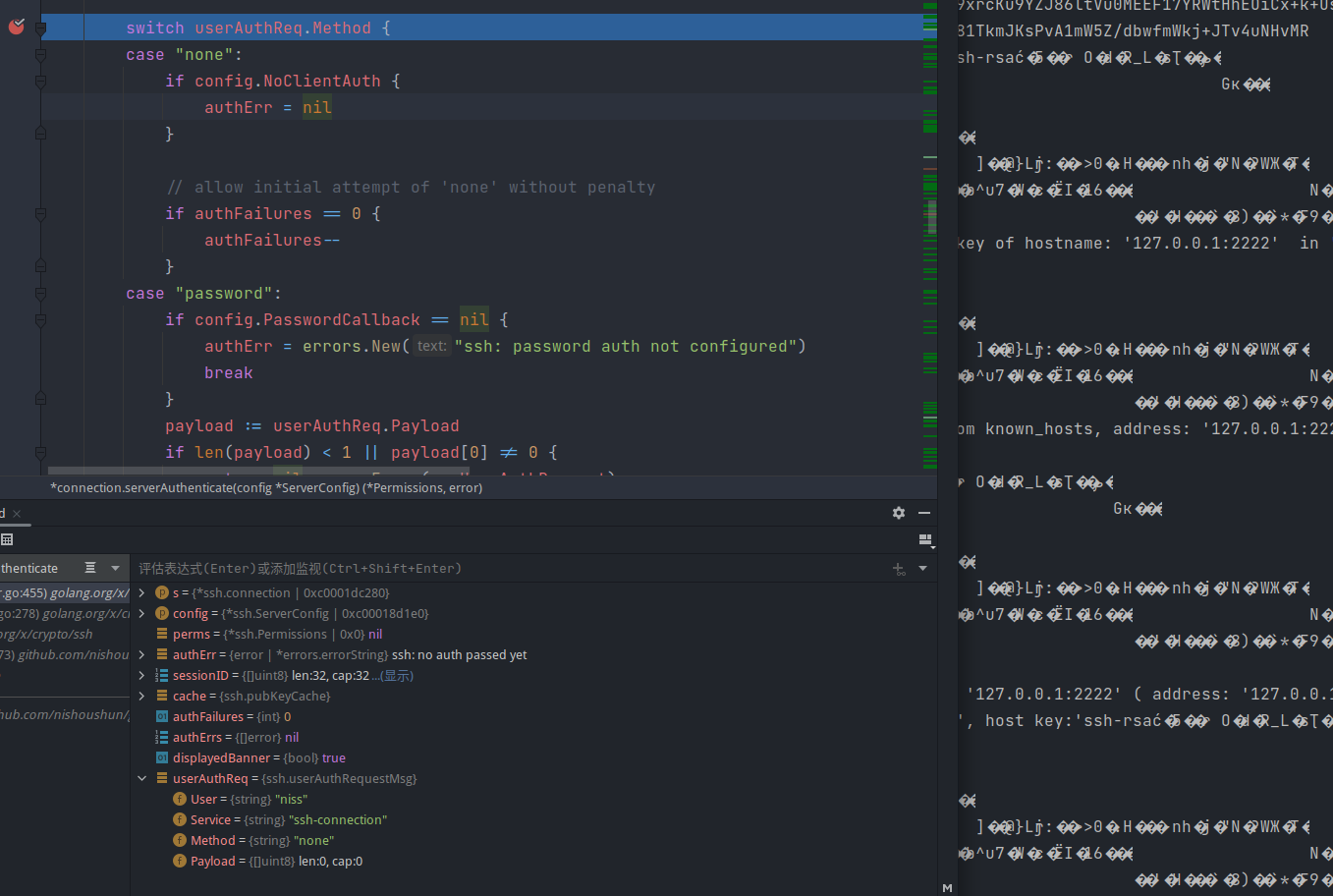Select stack frame go:455 golang.org/x/
The height and width of the screenshot is (896, 1333).
click(x=65, y=592)
